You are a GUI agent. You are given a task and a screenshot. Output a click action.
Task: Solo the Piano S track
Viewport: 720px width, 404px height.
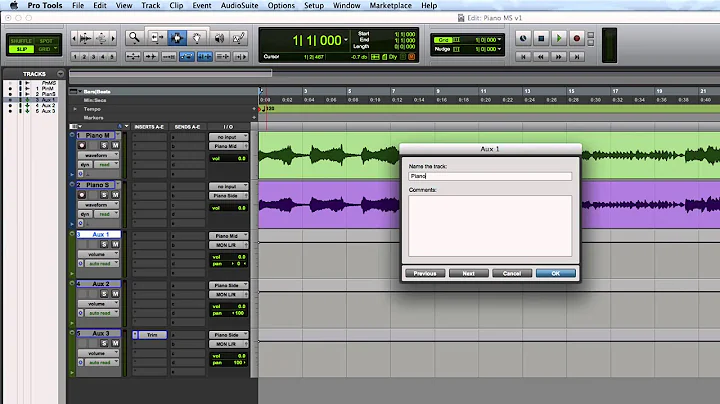coord(104,195)
